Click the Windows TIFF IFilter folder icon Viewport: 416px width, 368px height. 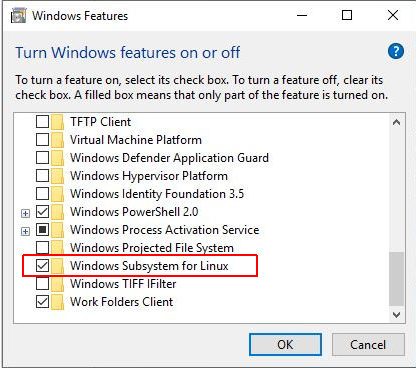click(x=58, y=284)
